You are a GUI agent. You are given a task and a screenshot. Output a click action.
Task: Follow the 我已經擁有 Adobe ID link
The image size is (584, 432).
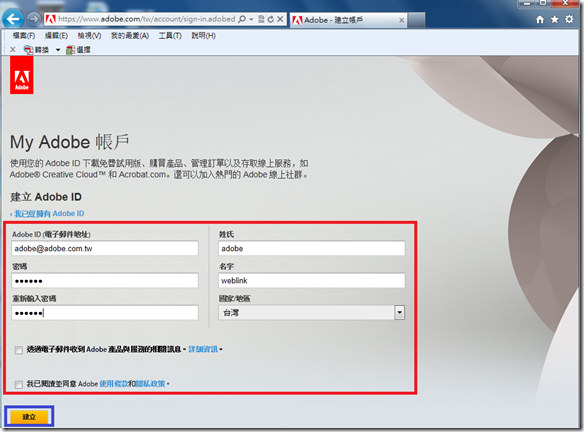pos(49,214)
